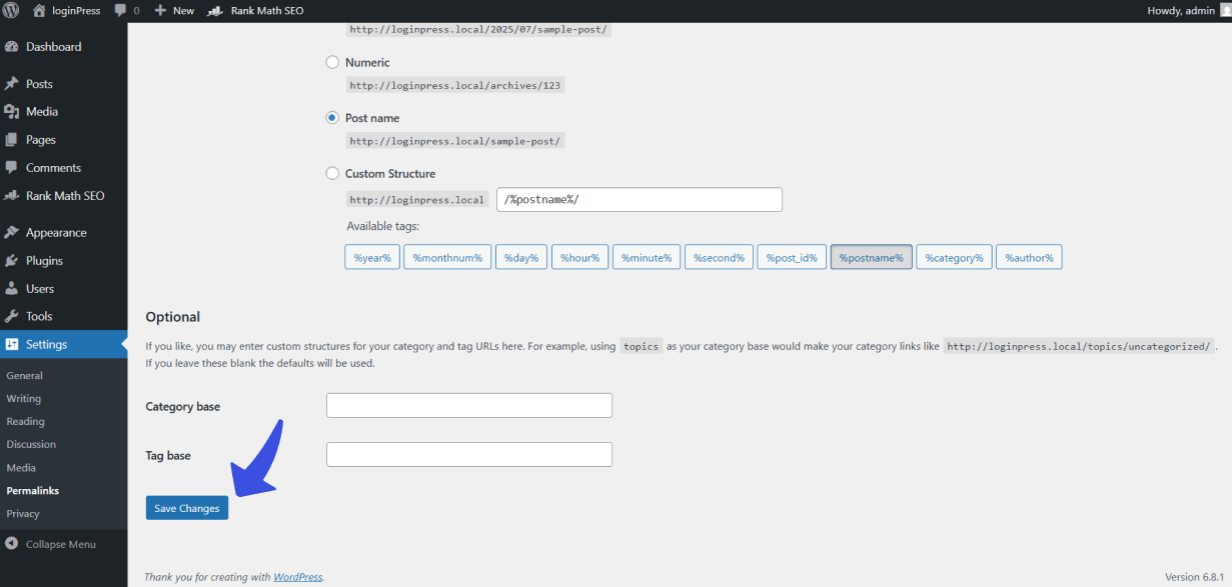
Task: Insert the %year% tag
Action: (372, 258)
